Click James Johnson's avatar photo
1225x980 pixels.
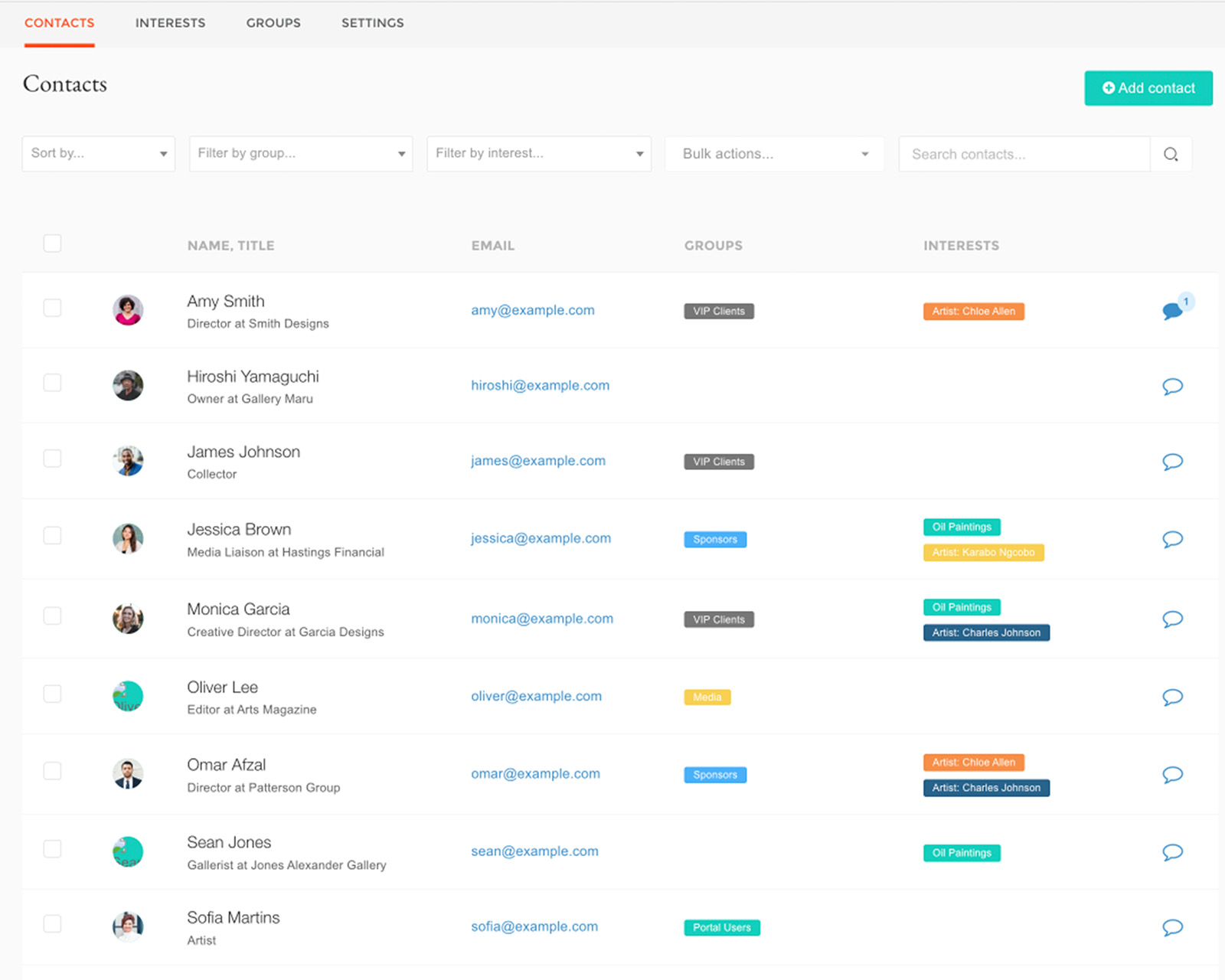pos(128,461)
